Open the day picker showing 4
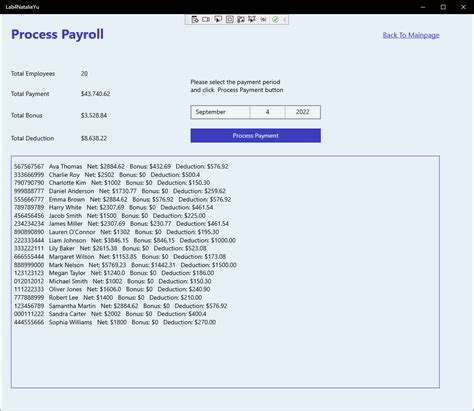This screenshot has width=474, height=411. (267, 112)
